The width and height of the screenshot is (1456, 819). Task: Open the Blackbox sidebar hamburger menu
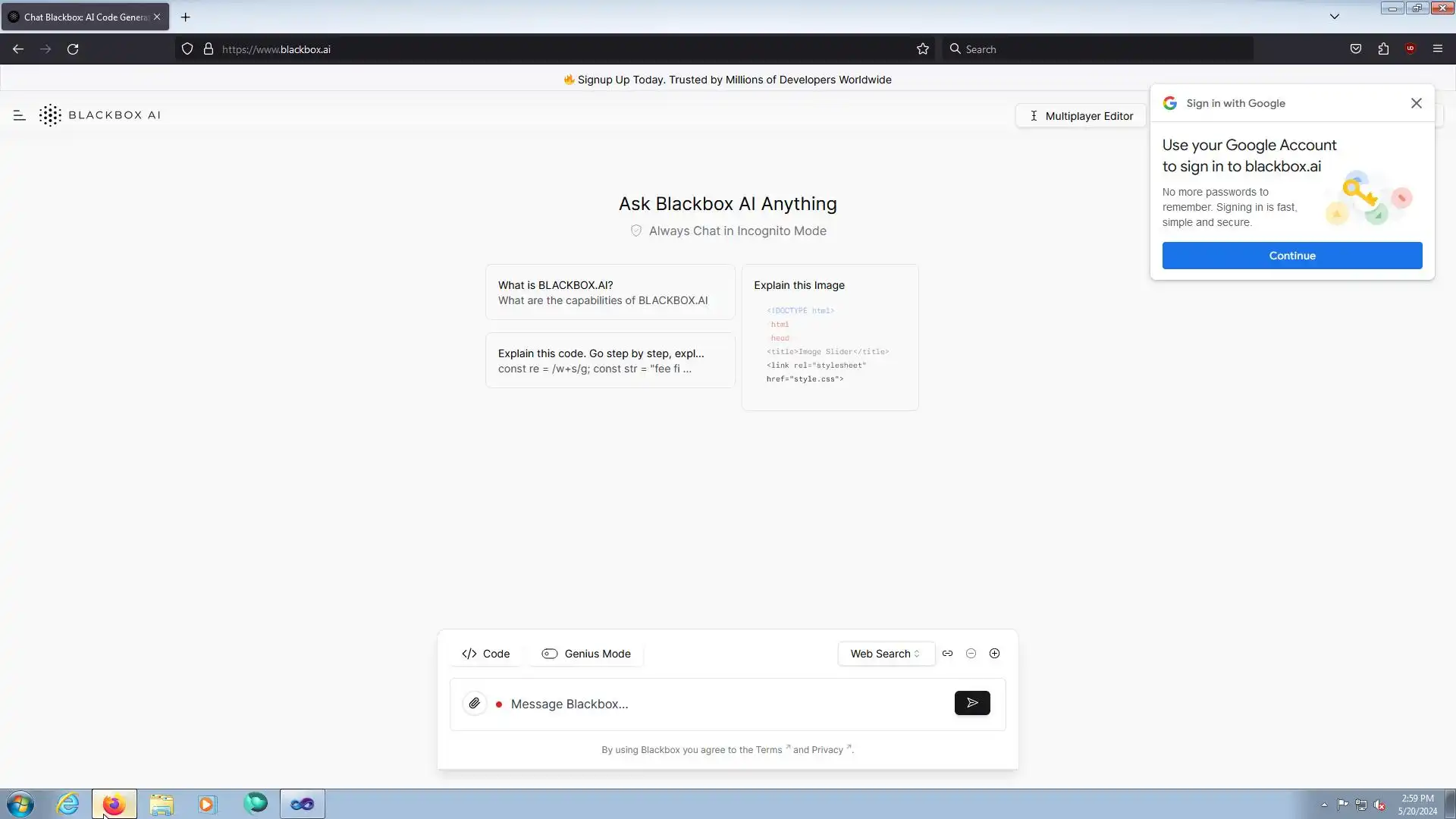tap(20, 115)
